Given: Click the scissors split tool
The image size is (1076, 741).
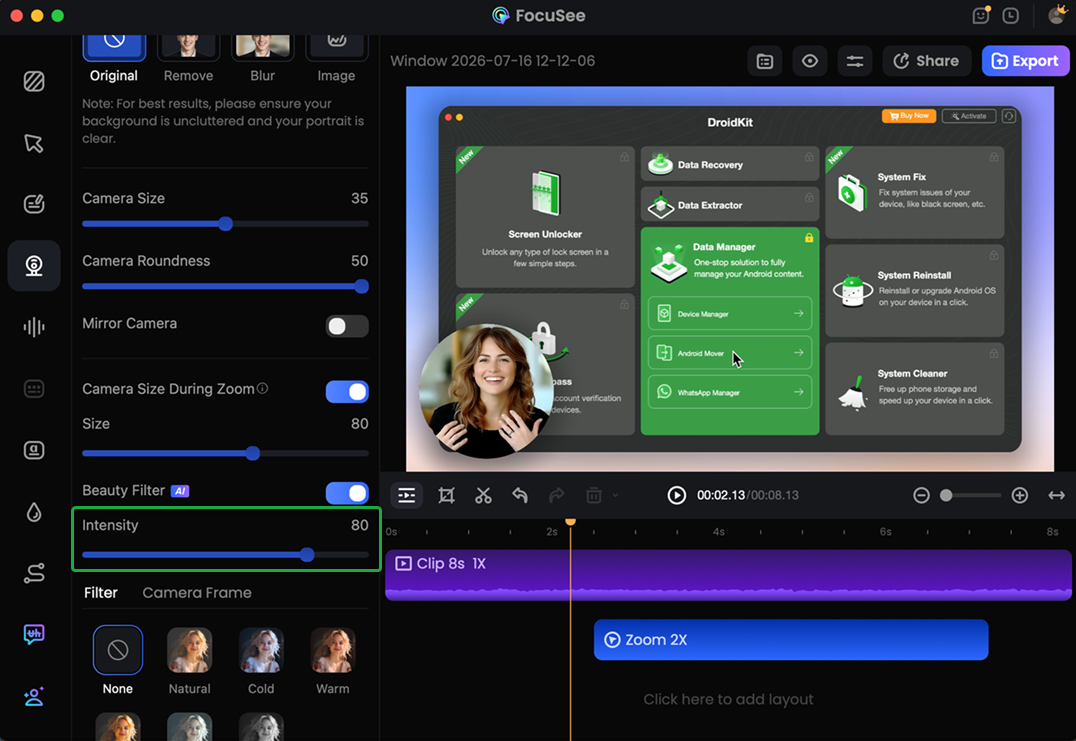Looking at the screenshot, I should click(483, 495).
